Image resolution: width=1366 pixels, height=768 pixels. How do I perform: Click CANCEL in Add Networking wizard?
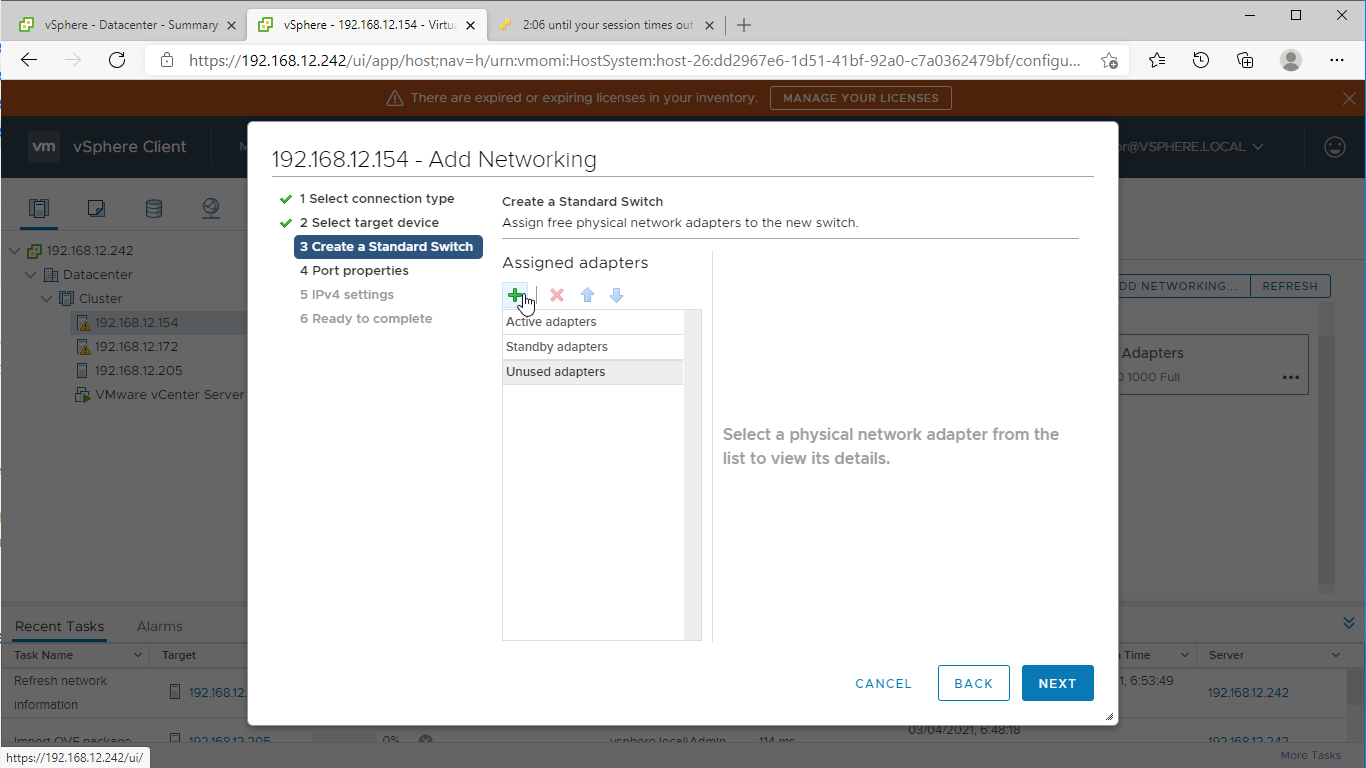(883, 683)
